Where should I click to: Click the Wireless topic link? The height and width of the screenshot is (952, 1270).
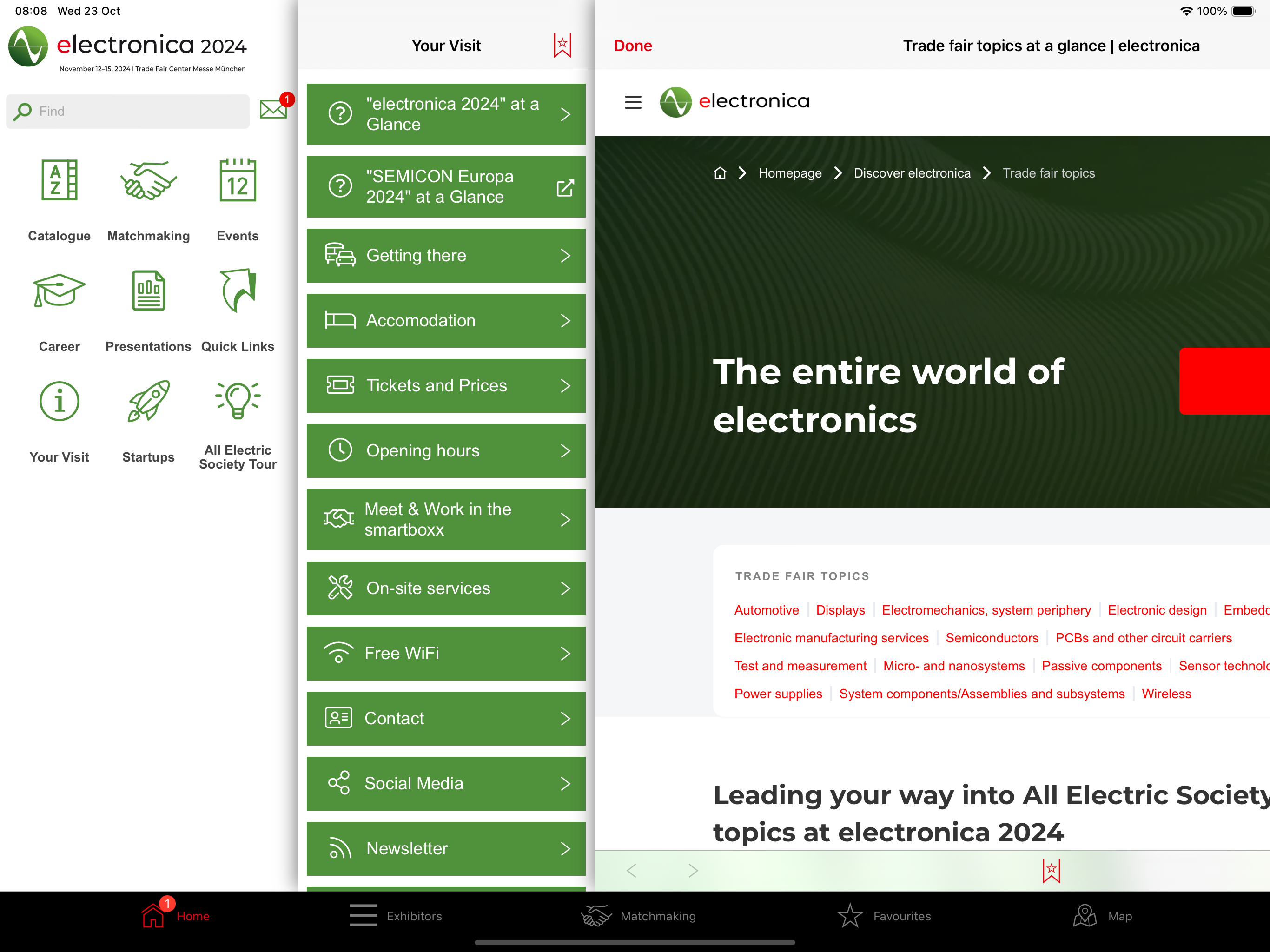(x=1166, y=694)
